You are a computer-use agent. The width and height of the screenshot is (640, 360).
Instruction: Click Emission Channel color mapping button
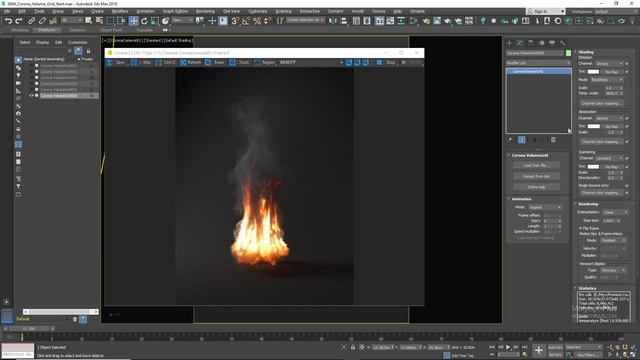(602, 104)
